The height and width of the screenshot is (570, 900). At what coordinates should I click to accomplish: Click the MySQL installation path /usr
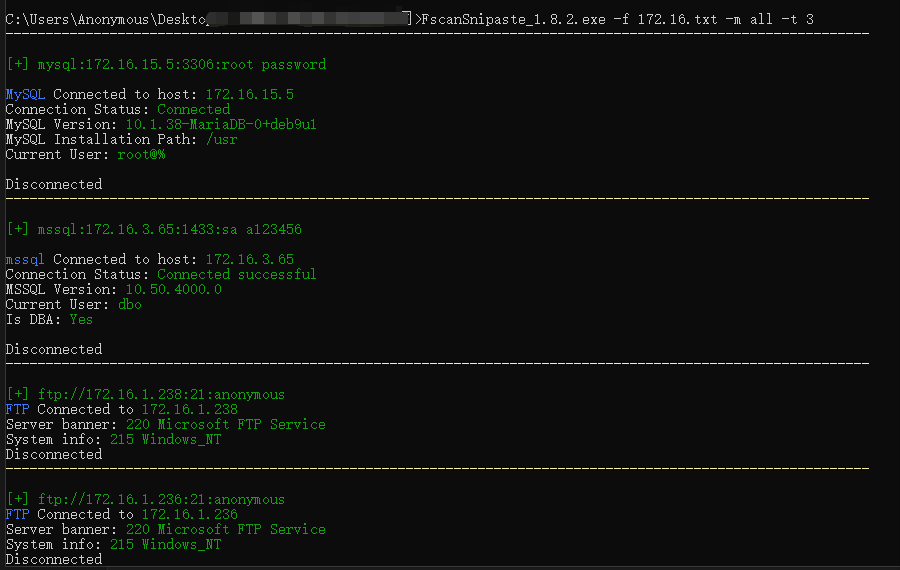point(222,139)
